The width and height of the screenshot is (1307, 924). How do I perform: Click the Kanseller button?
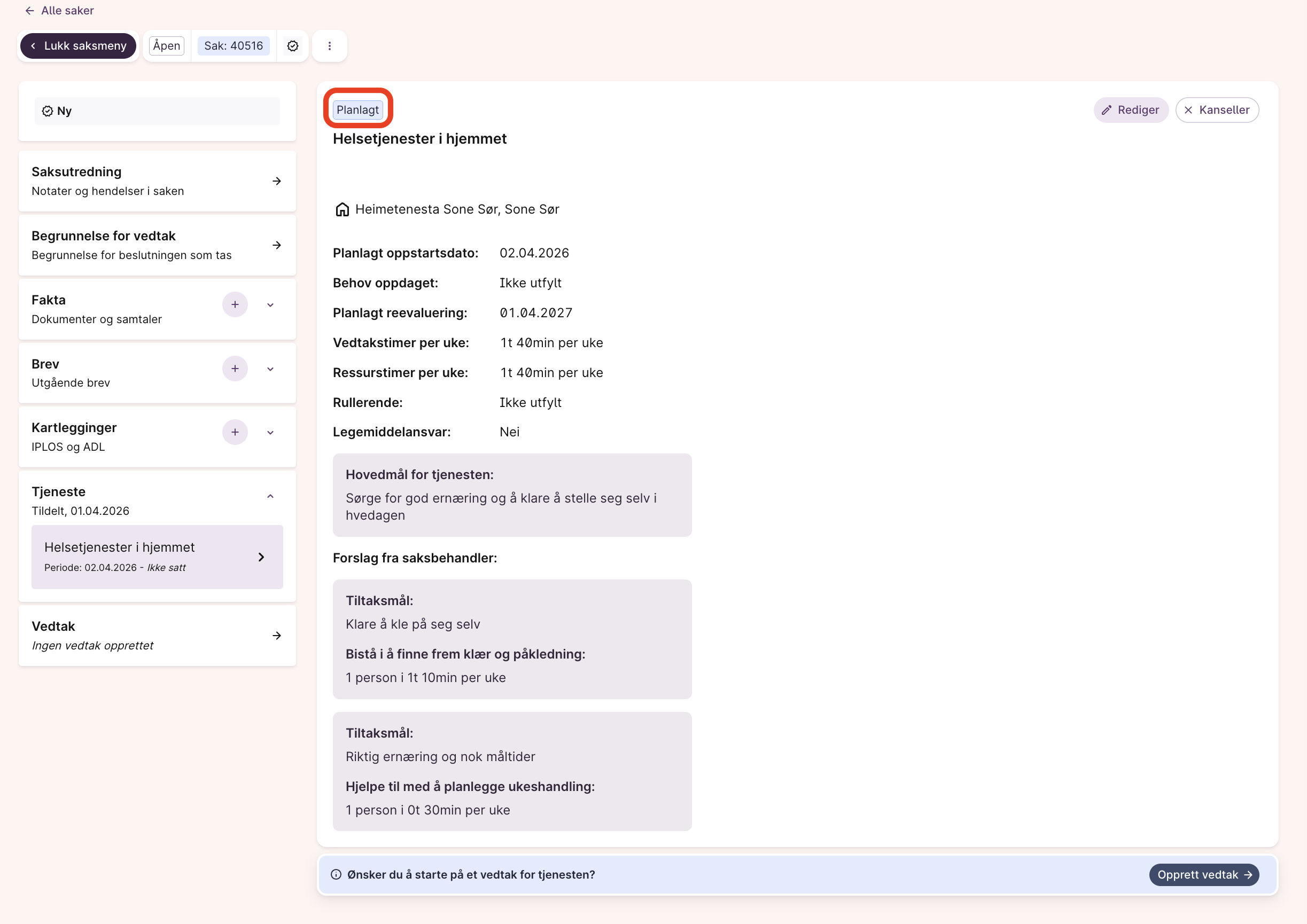coord(1217,110)
